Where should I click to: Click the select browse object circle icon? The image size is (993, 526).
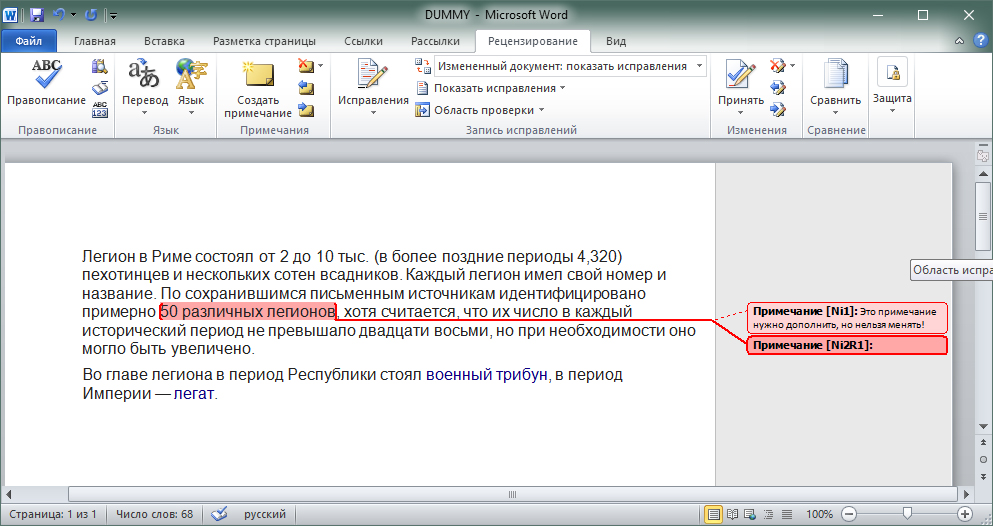(x=983, y=460)
